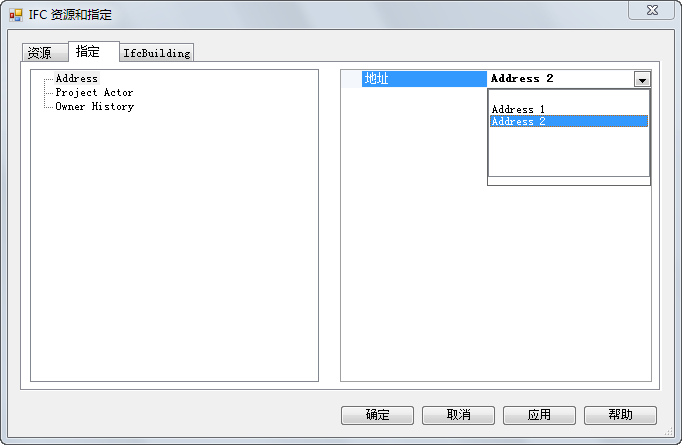
Task: Pick the blank entry in dropdown list
Action: [568, 97]
